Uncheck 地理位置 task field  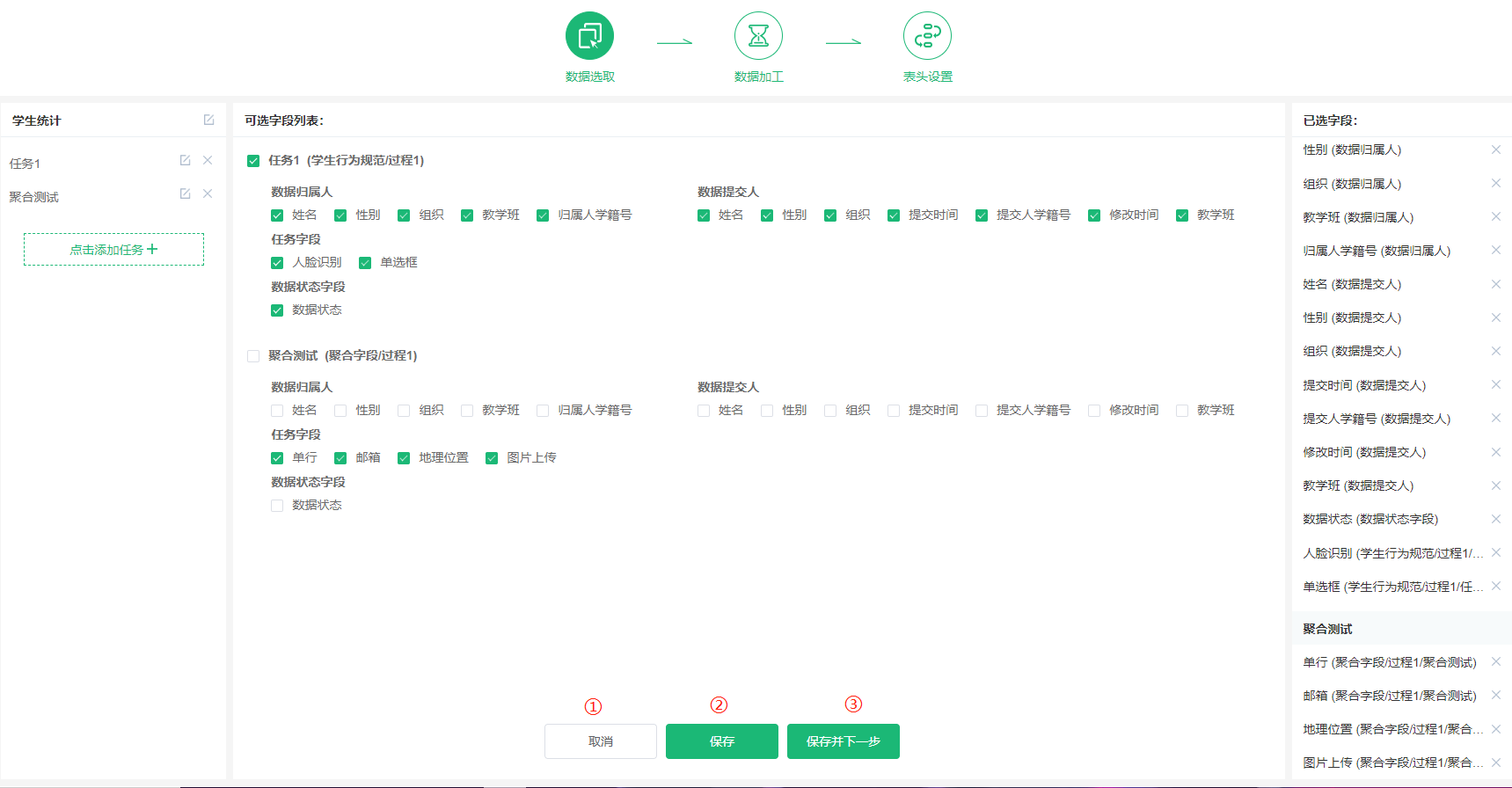pos(404,458)
